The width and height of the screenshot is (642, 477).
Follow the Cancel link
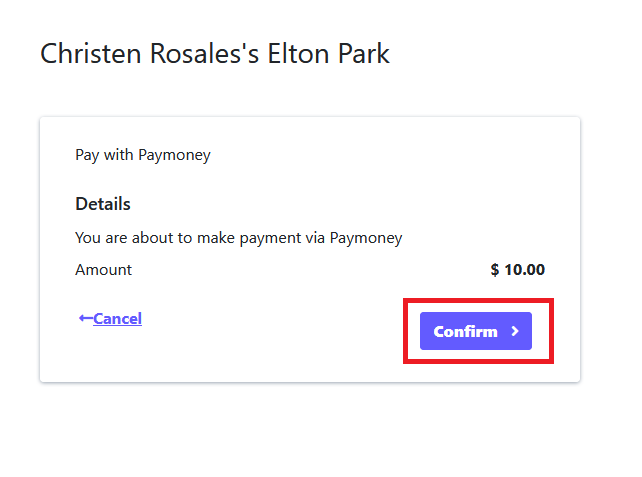point(117,319)
